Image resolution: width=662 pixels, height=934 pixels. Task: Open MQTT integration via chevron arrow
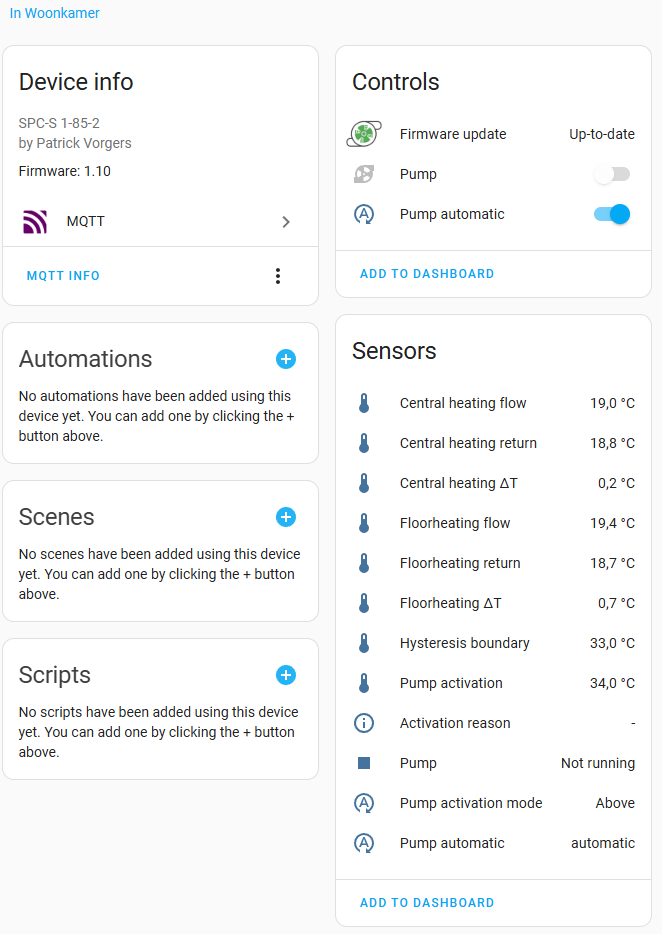coord(286,222)
